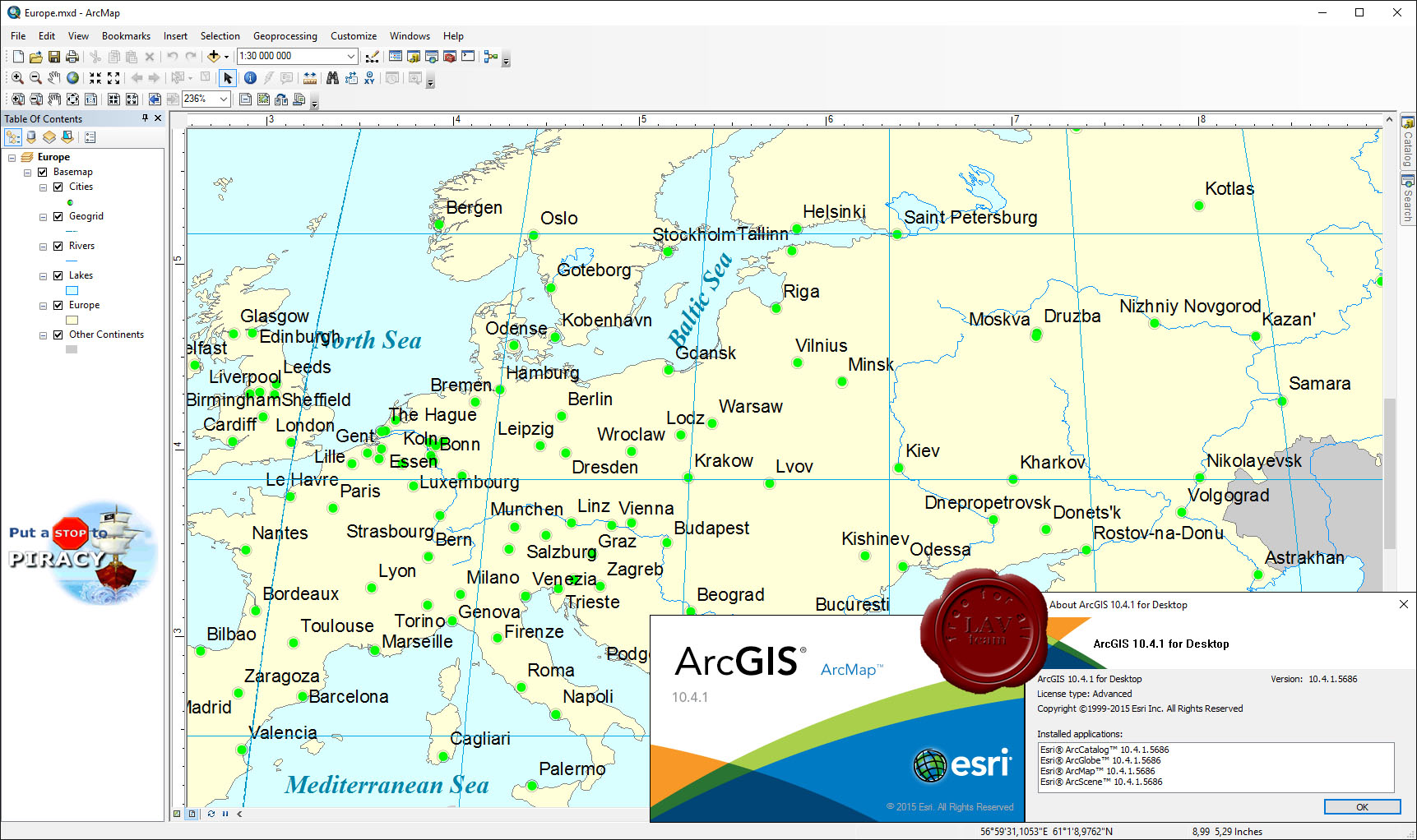The height and width of the screenshot is (840, 1417).
Task: Open the Python window
Action: (468, 57)
